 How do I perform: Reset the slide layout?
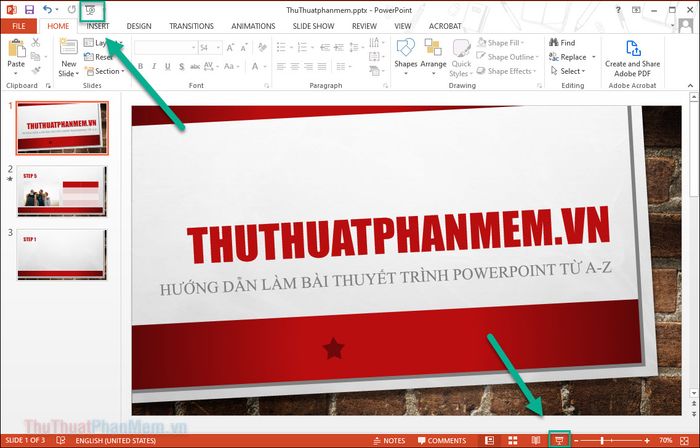point(99,57)
